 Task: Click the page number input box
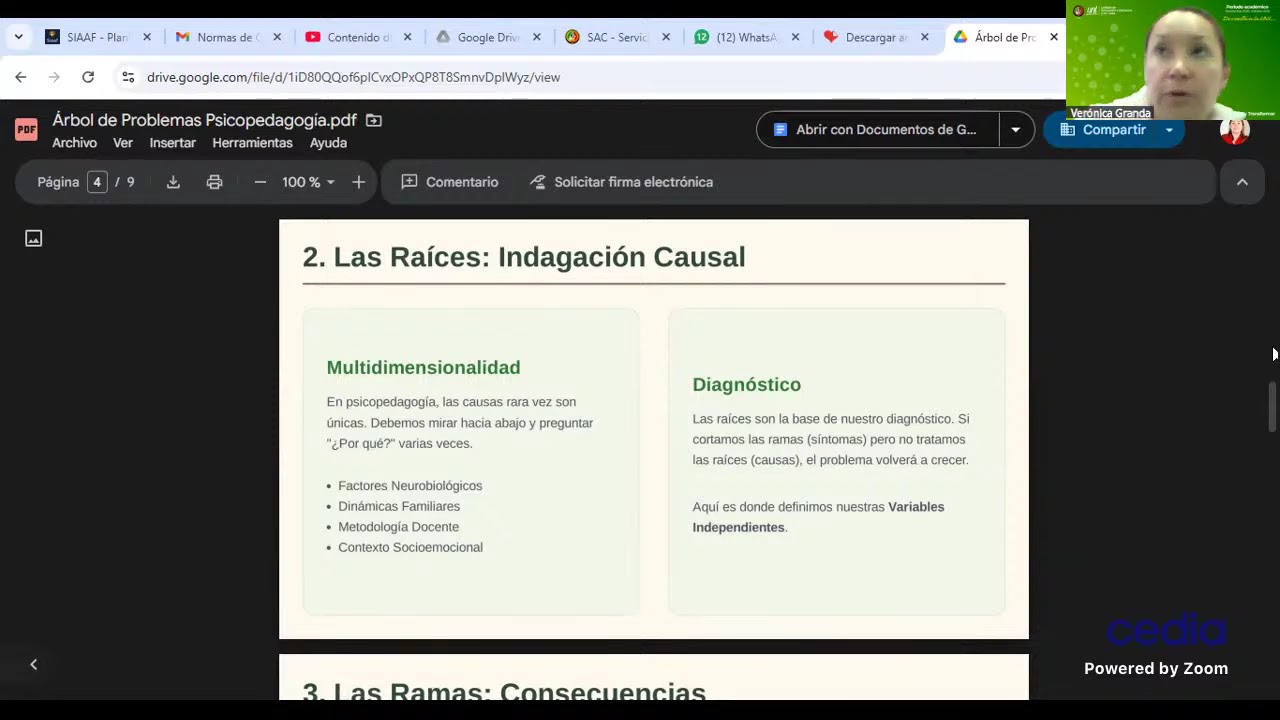97,182
